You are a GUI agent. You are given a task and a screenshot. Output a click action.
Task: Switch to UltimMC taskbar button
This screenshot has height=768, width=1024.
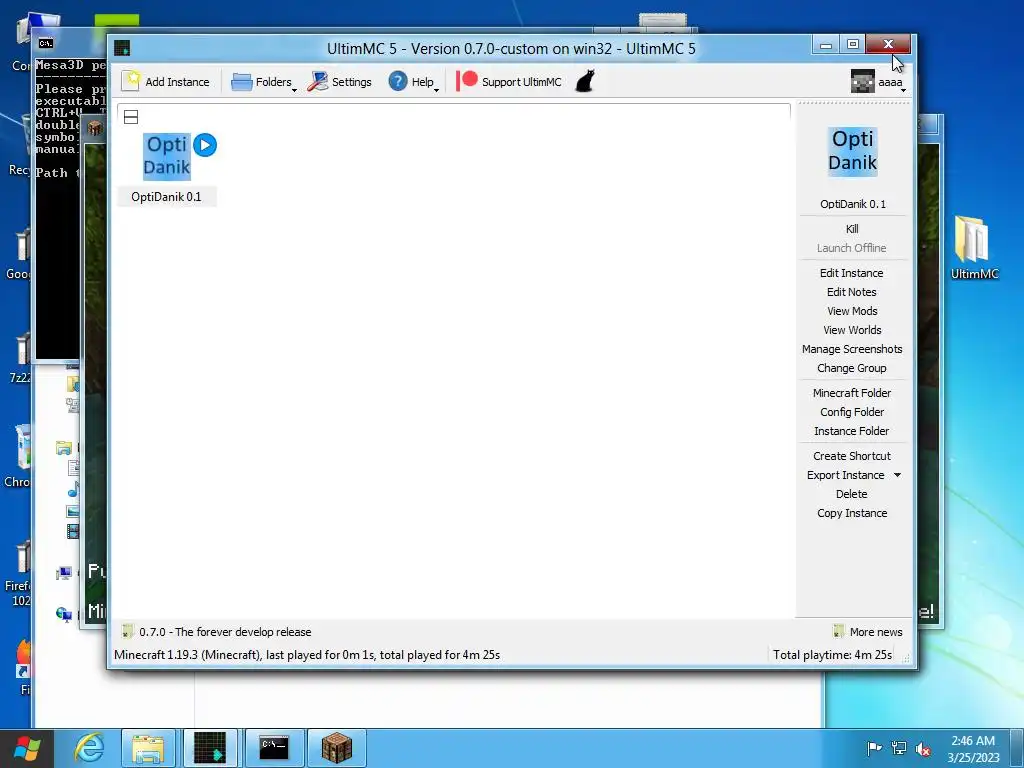pos(210,748)
